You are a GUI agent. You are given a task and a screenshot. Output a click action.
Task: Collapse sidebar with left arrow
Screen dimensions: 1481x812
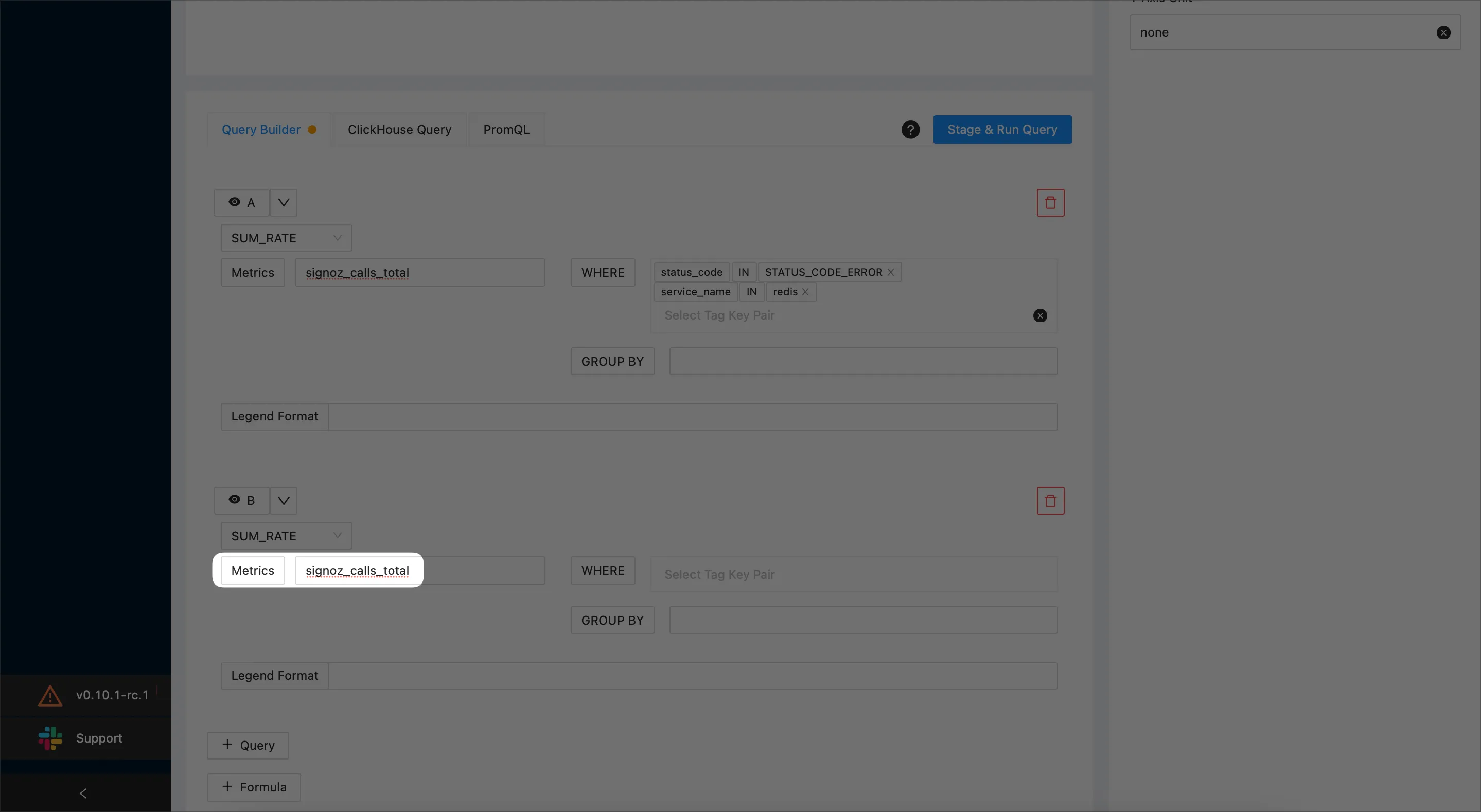pyautogui.click(x=83, y=793)
